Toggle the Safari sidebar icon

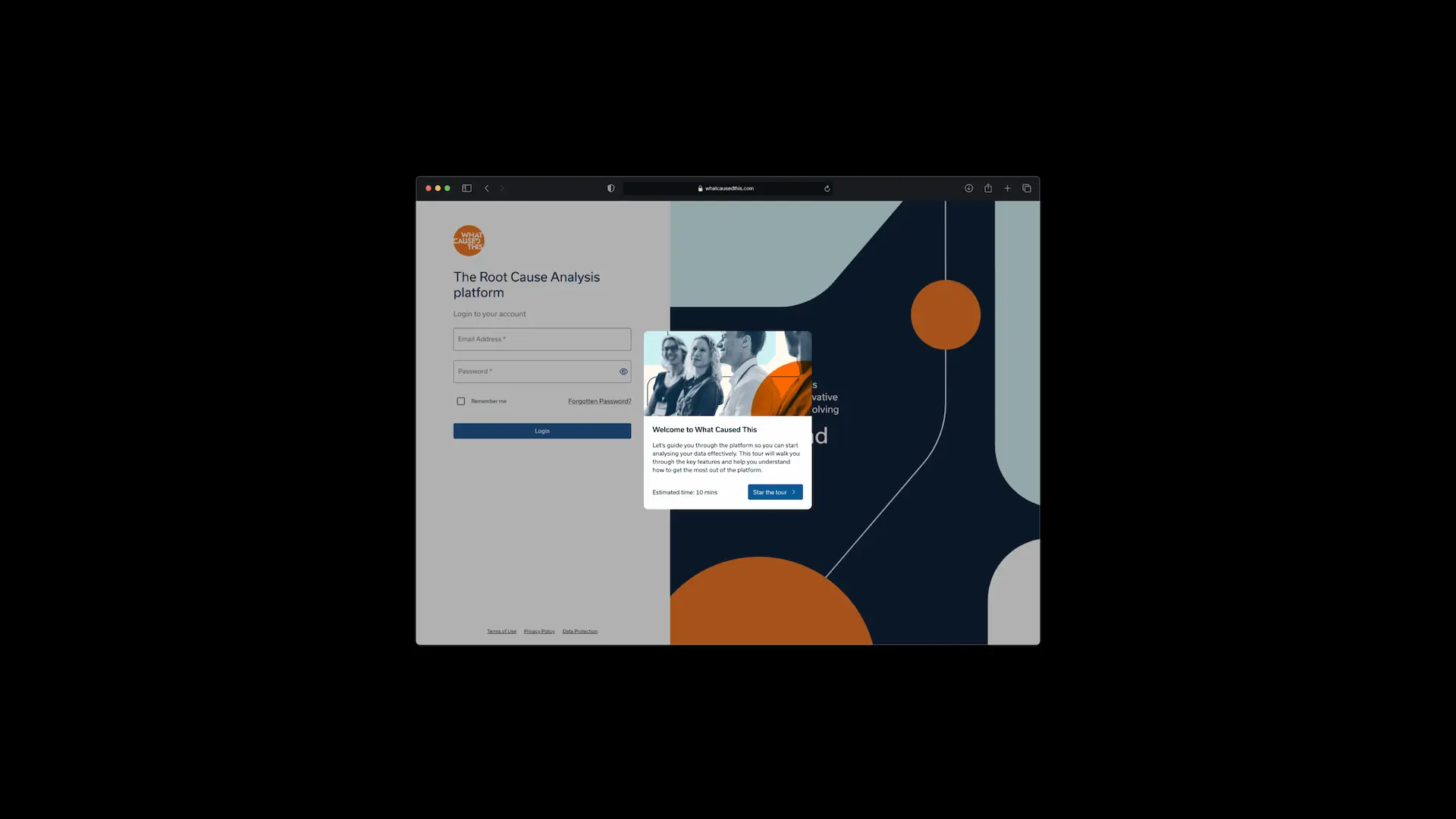pos(466,188)
